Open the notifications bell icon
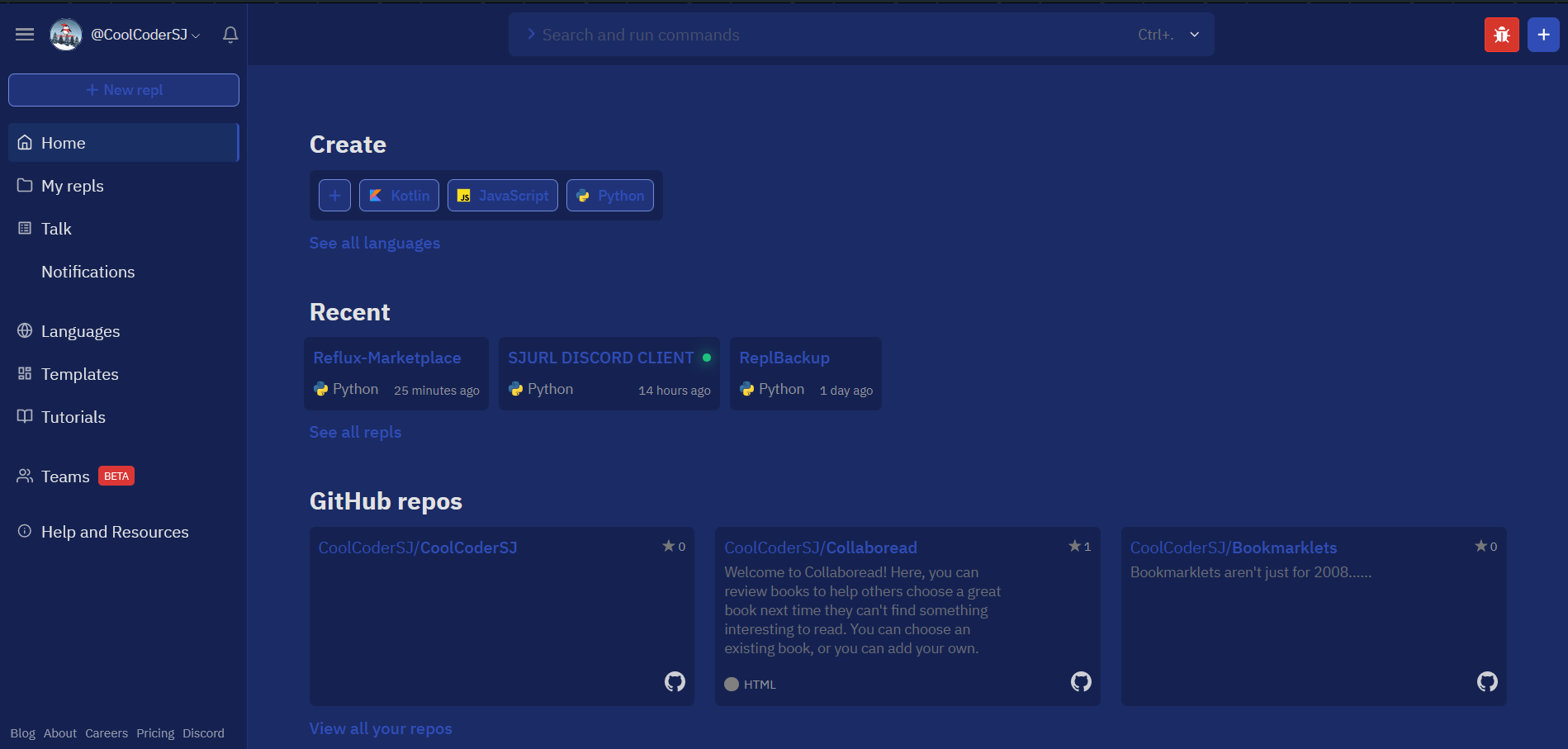This screenshot has height=749, width=1568. pyautogui.click(x=230, y=35)
